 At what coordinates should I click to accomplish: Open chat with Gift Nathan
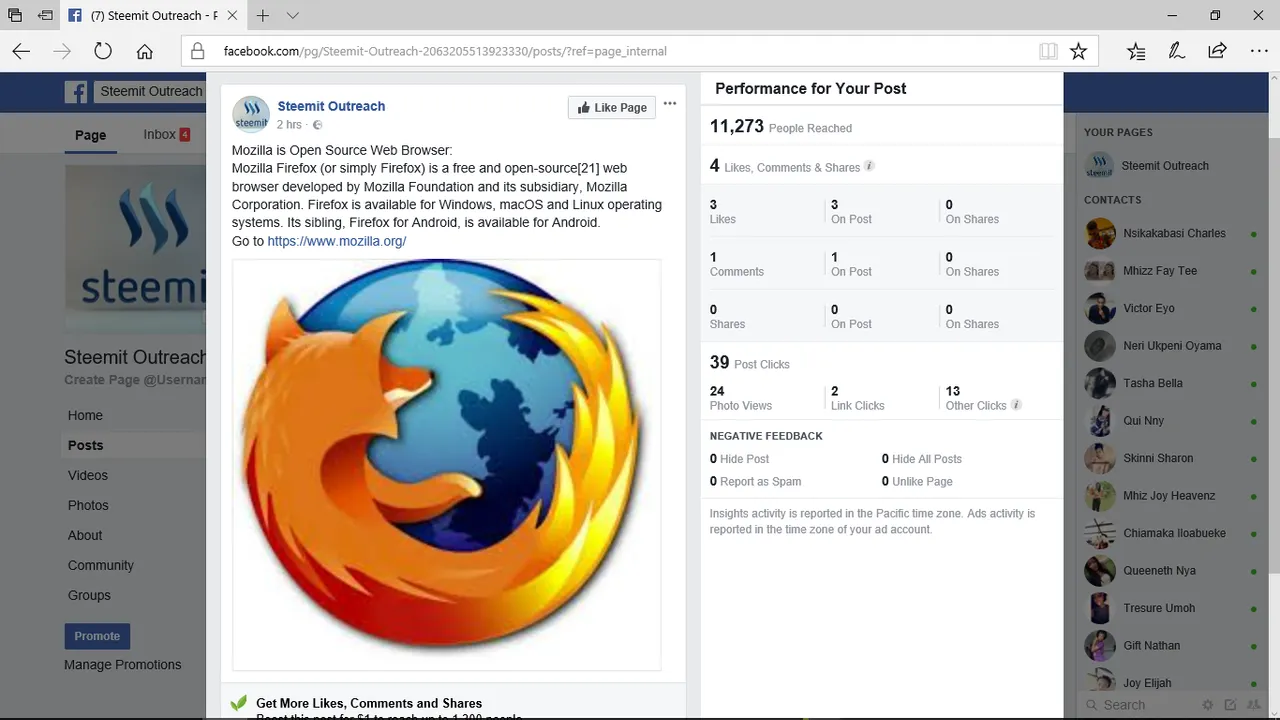click(x=1172, y=646)
